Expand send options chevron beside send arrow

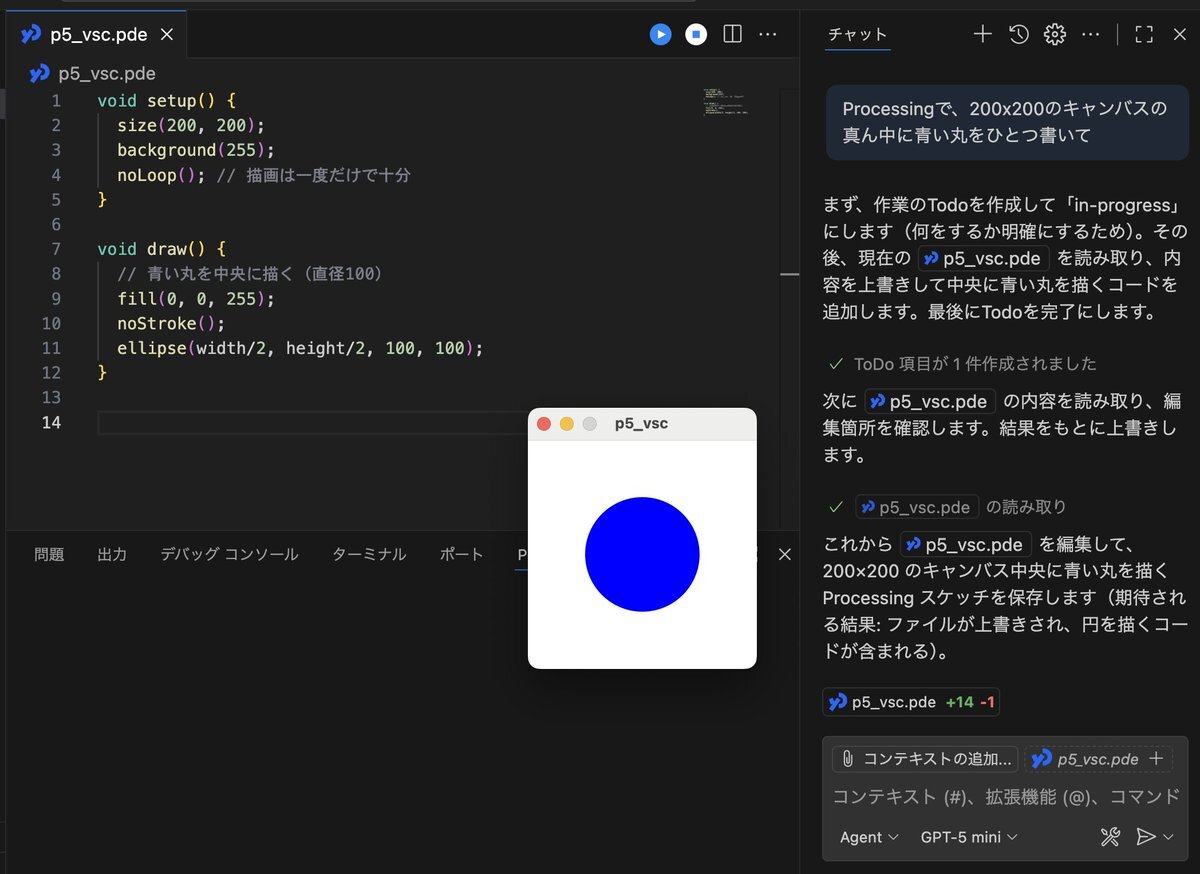click(1168, 837)
